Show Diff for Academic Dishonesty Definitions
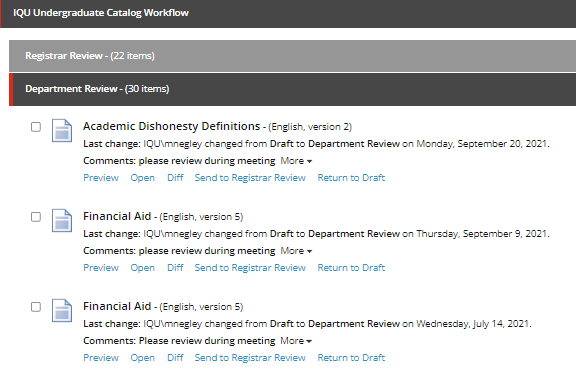Viewport: 576px width, 384px height. (175, 178)
